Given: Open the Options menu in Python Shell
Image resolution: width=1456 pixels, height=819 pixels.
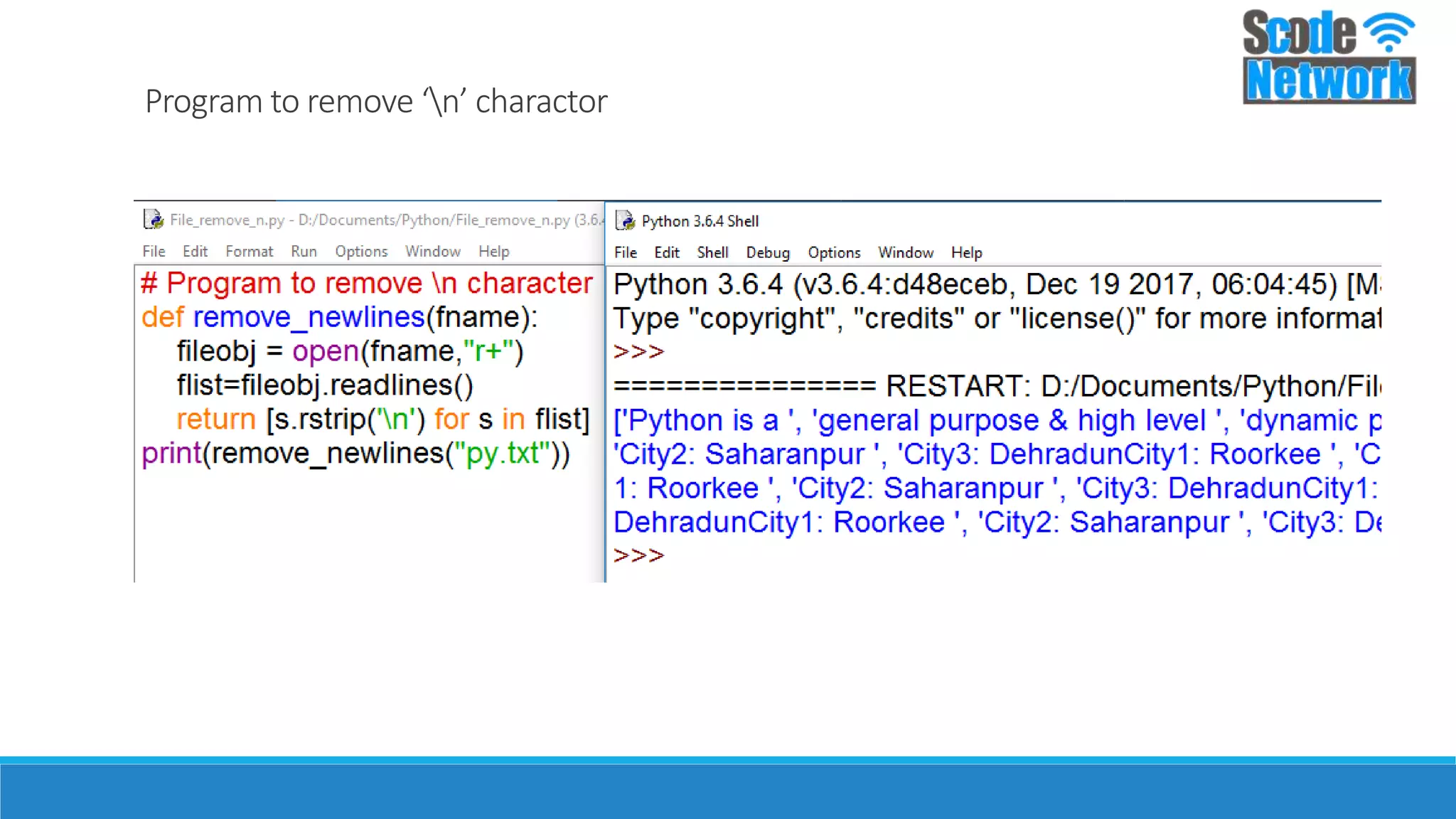Looking at the screenshot, I should click(x=834, y=252).
